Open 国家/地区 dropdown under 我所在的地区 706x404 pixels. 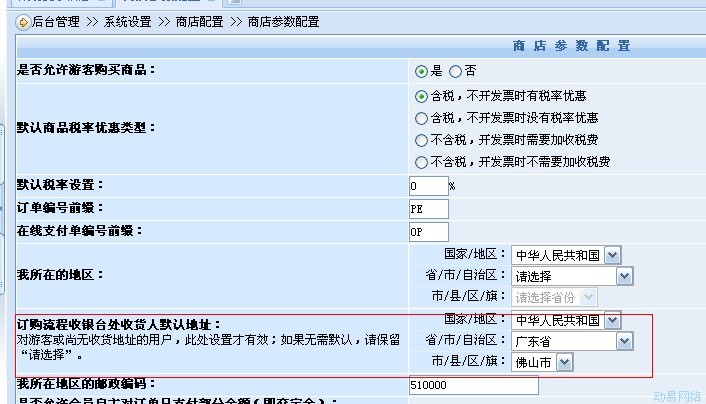click(x=566, y=254)
